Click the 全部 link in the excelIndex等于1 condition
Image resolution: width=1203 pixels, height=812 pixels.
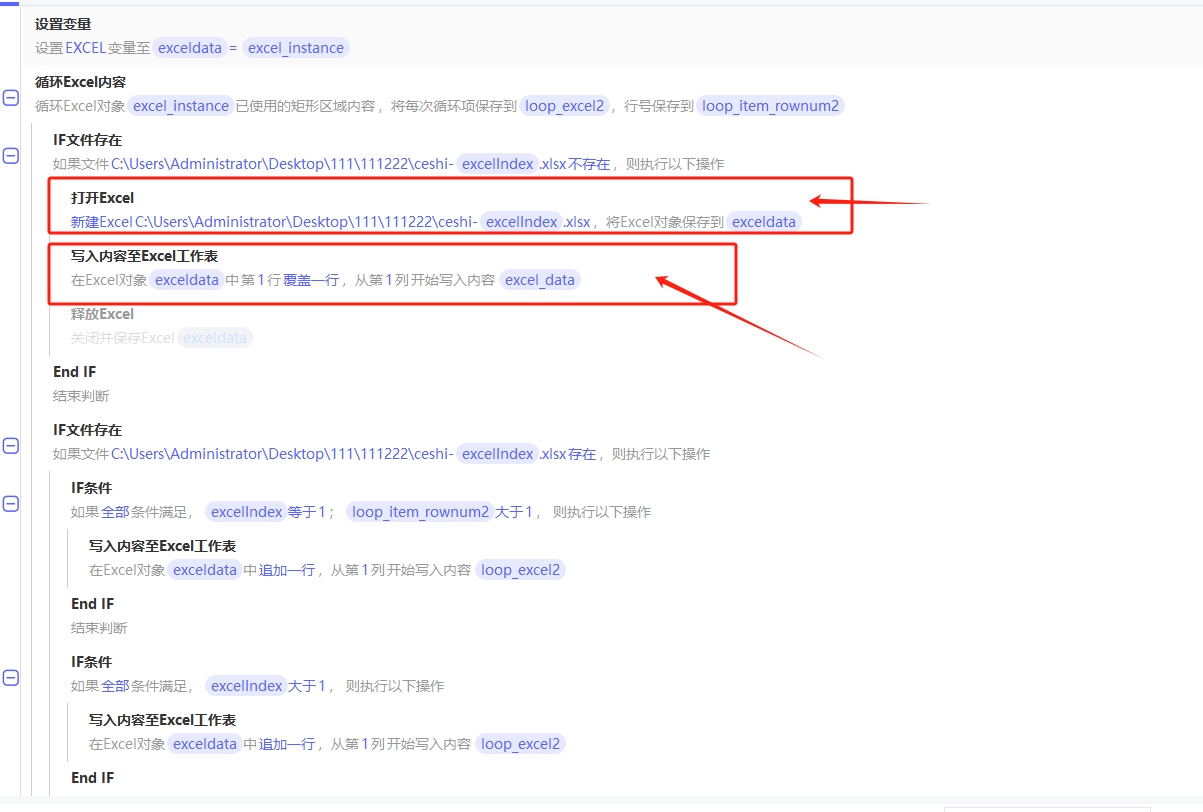(x=115, y=512)
